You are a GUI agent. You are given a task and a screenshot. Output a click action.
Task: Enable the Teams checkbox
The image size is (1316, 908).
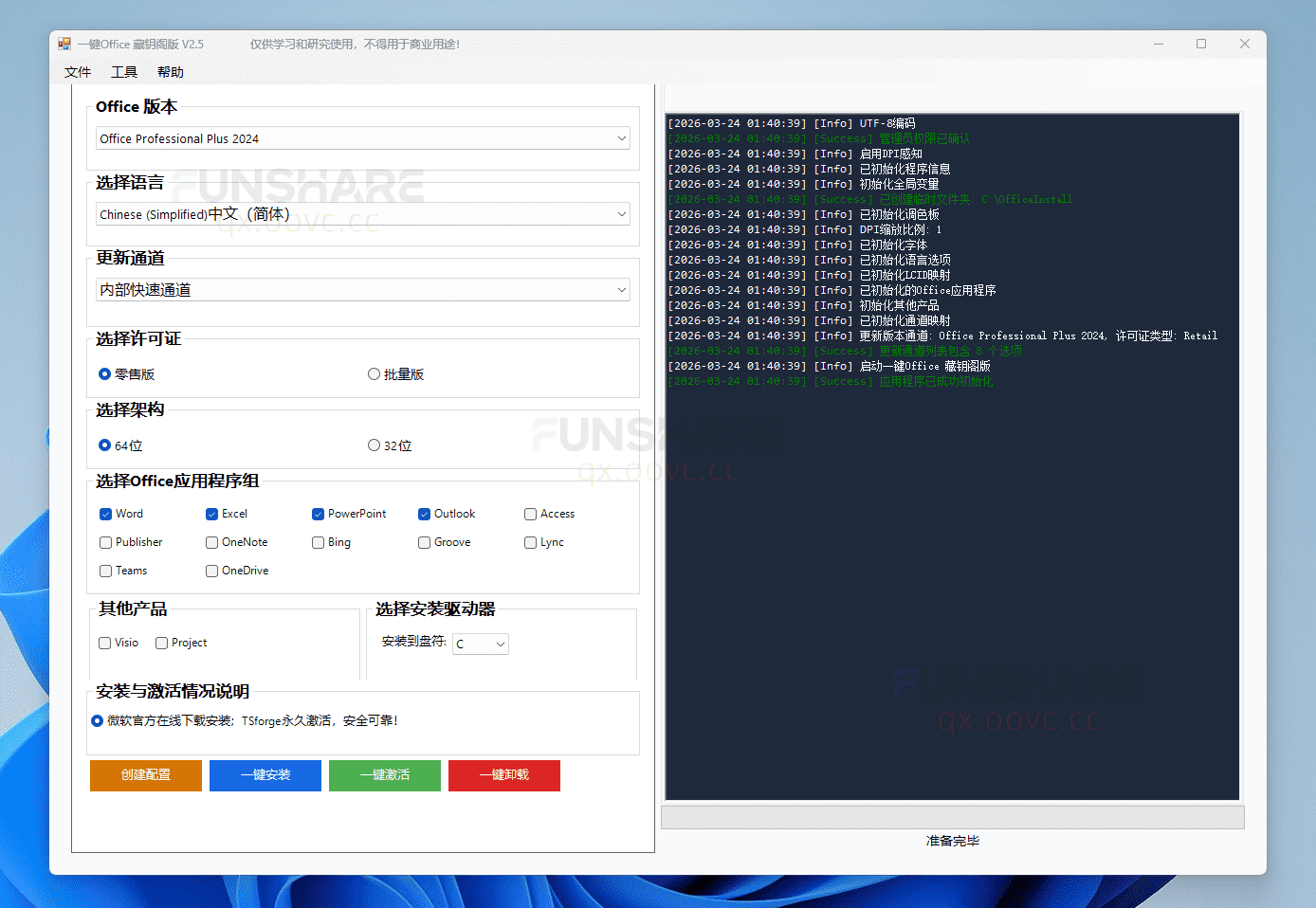coord(105,571)
